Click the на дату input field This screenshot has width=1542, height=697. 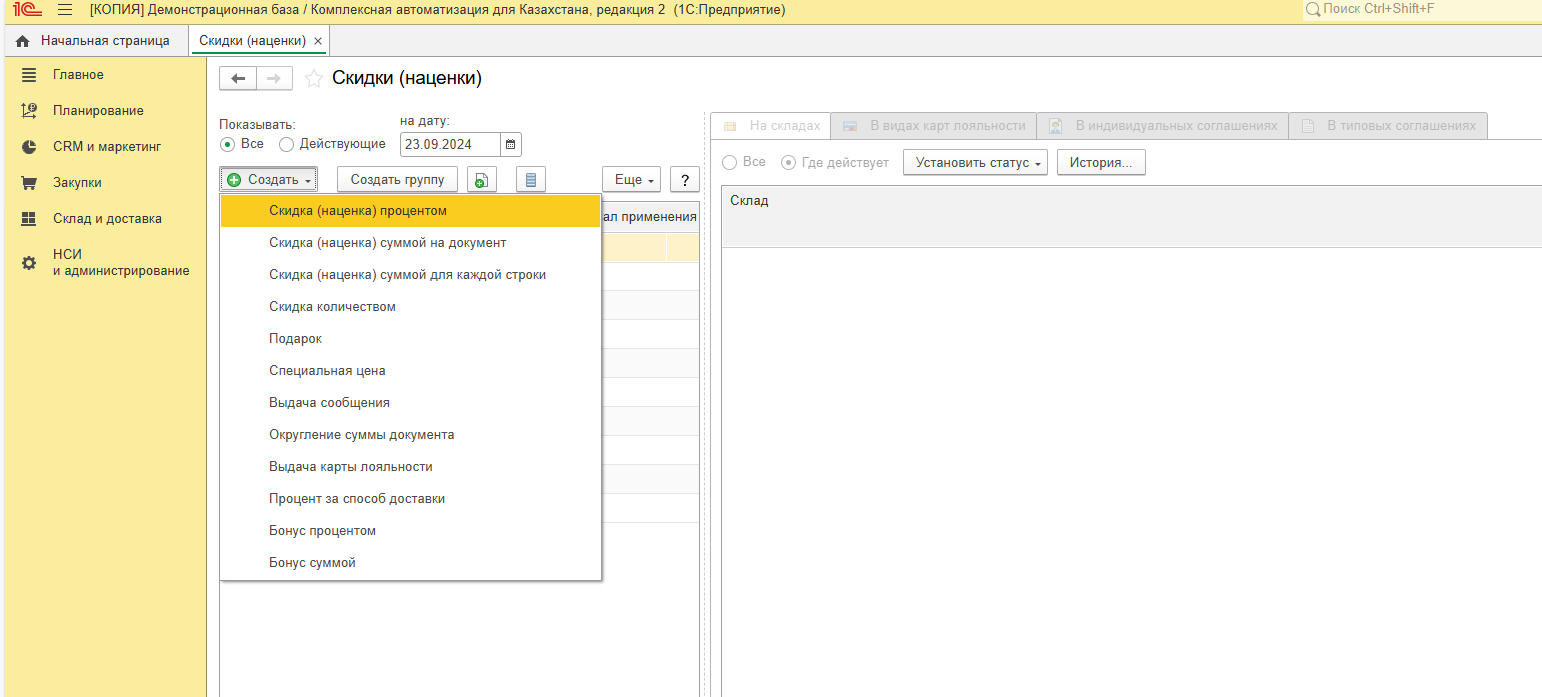(449, 144)
